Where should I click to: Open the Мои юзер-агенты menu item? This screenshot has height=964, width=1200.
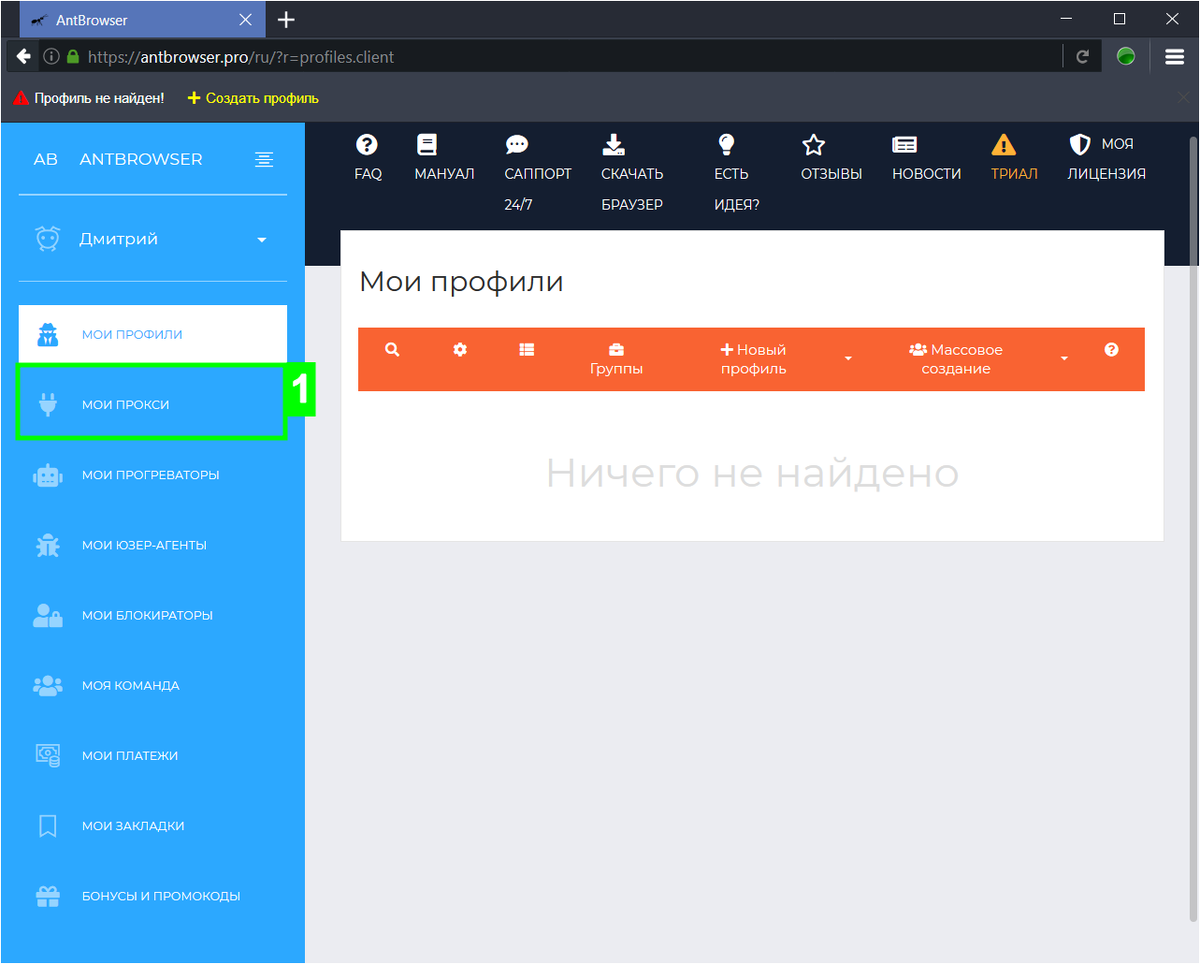tap(153, 545)
